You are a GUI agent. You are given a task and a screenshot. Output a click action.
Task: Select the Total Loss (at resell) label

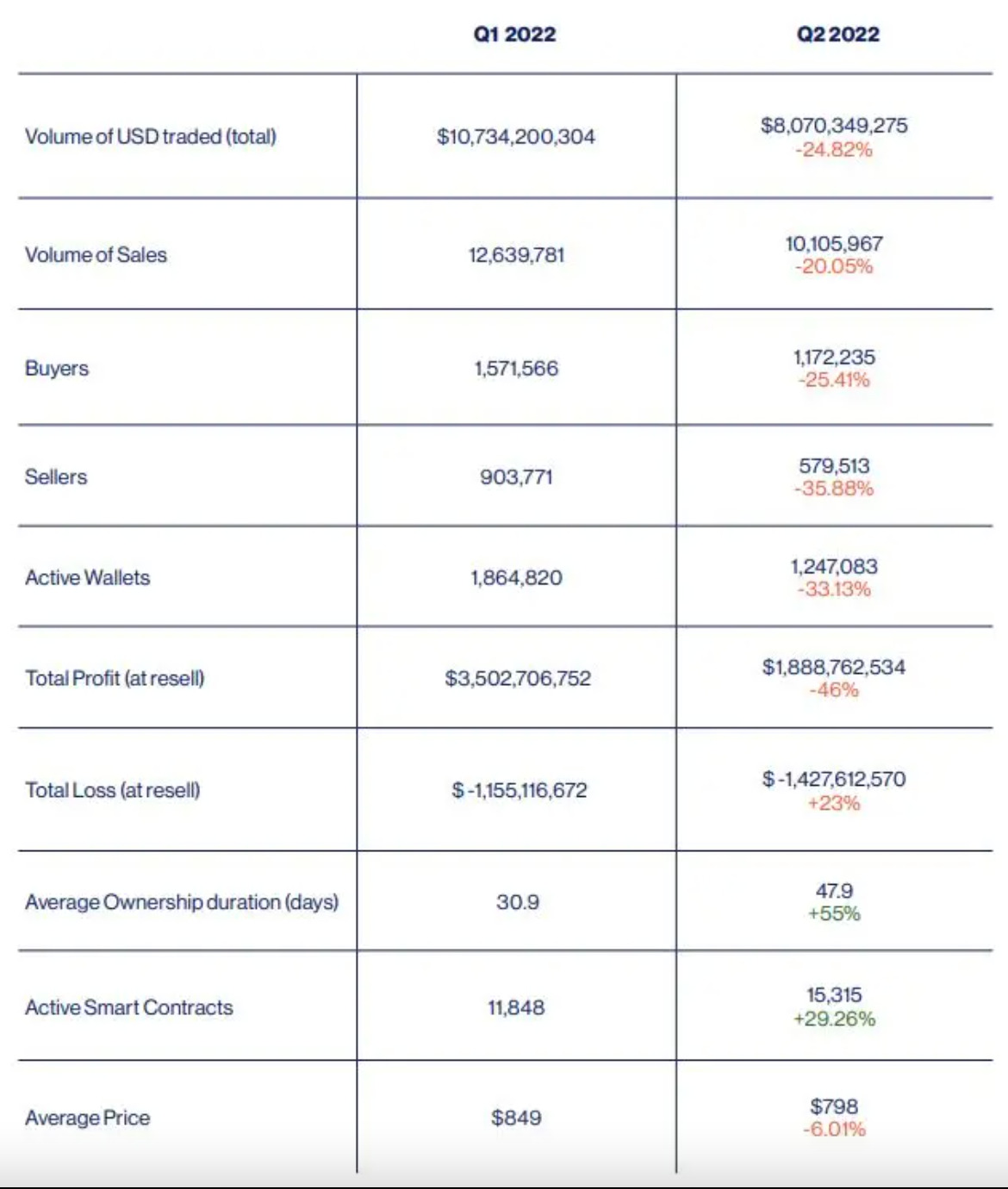point(113,790)
